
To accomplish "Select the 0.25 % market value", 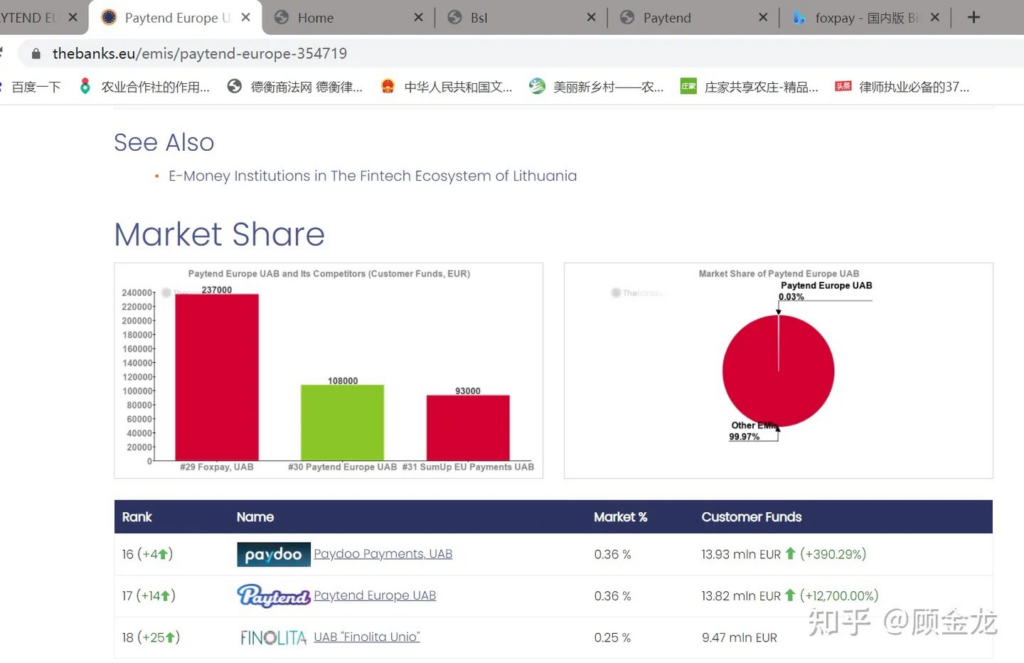I will (x=613, y=638).
